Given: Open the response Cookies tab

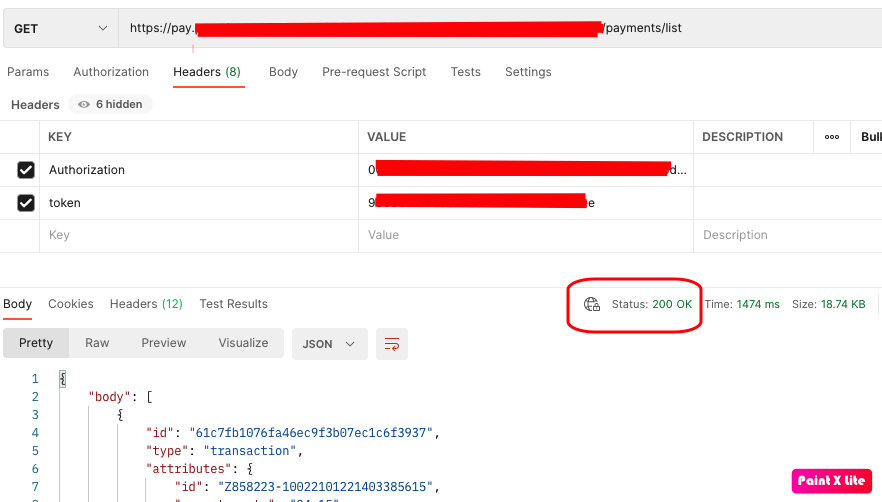Looking at the screenshot, I should [x=71, y=304].
